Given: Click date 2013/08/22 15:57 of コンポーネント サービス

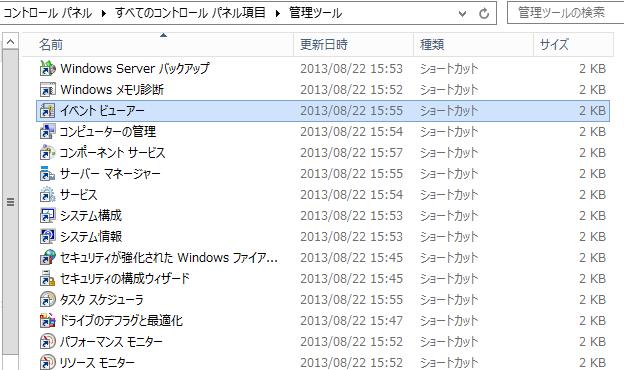Looking at the screenshot, I should pyautogui.click(x=351, y=153).
